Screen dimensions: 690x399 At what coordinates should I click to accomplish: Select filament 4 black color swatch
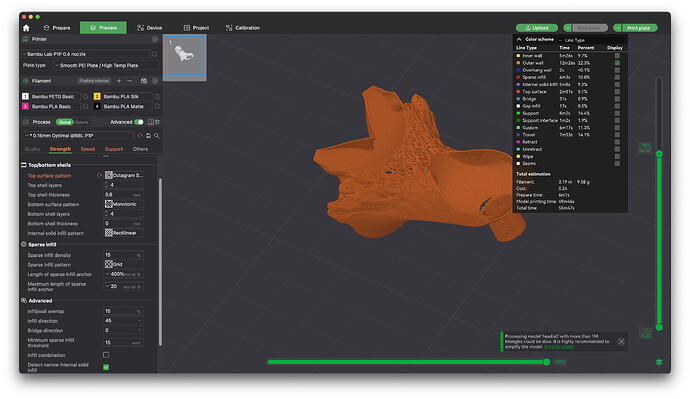(x=97, y=106)
